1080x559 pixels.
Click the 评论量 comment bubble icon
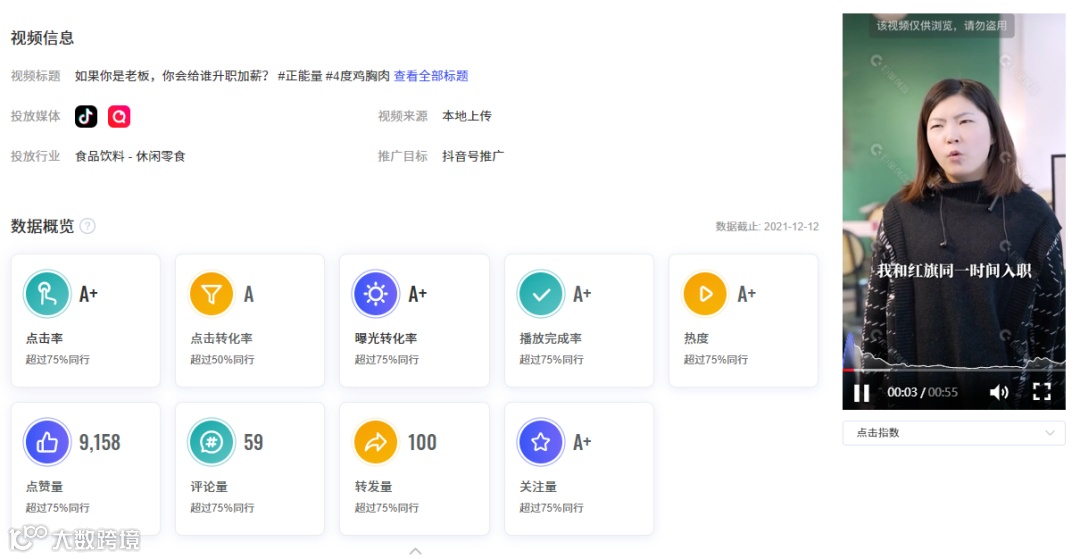point(211,442)
